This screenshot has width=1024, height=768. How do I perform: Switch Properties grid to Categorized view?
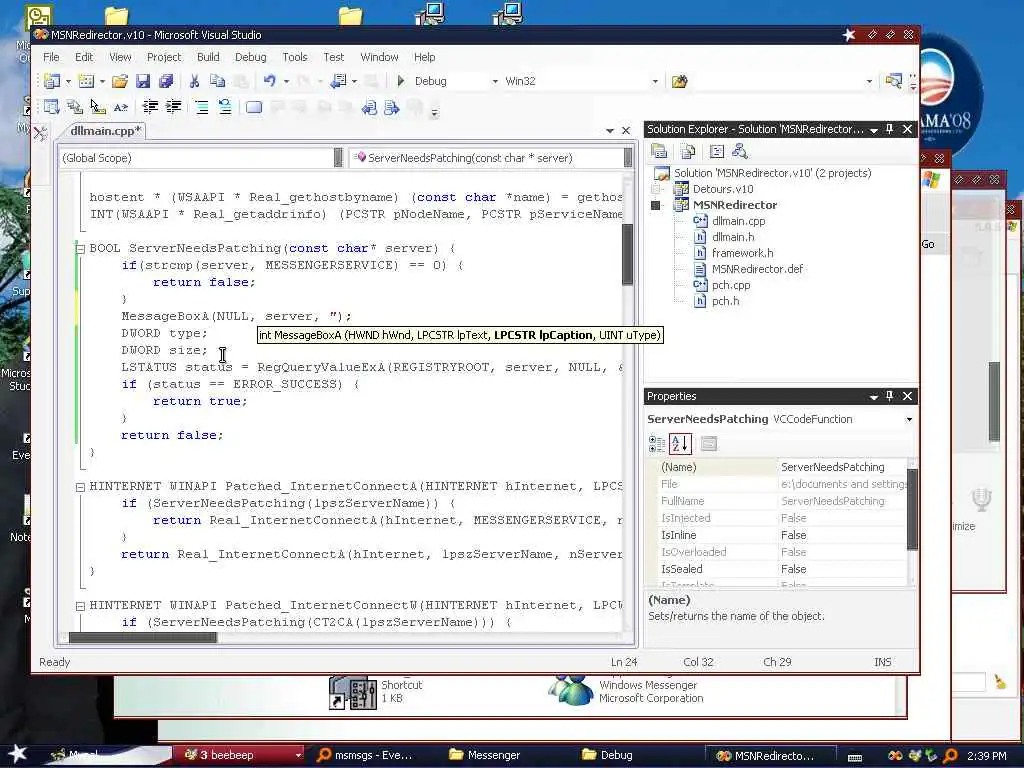656,444
